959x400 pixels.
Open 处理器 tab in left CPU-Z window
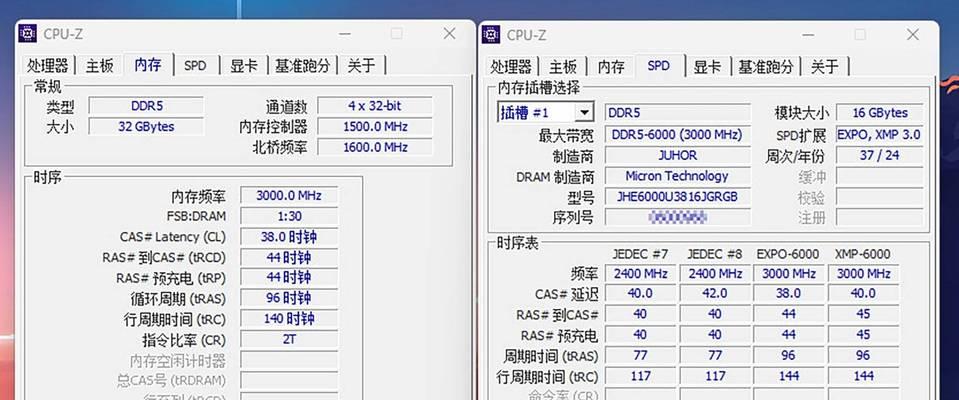click(x=48, y=65)
